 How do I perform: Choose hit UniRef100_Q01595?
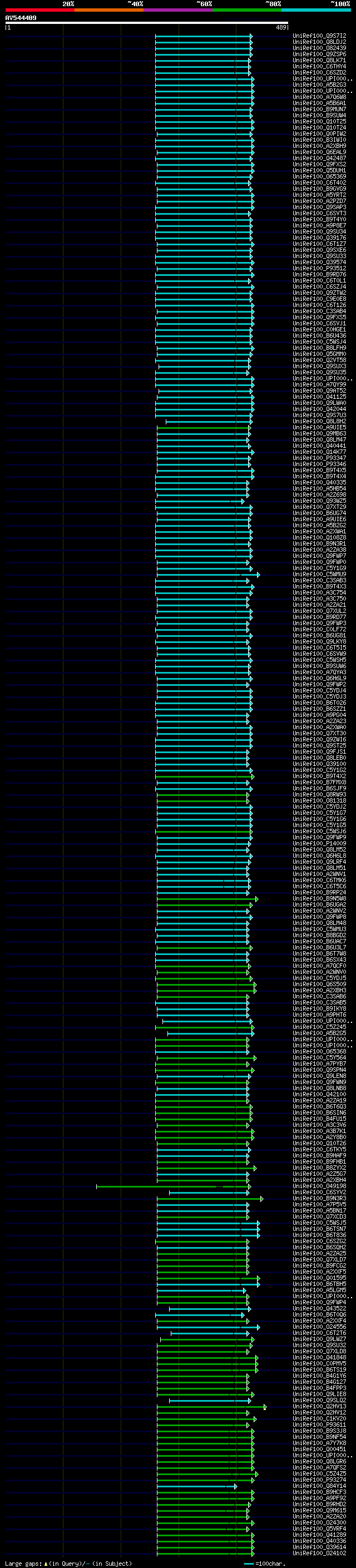click(319, 1278)
